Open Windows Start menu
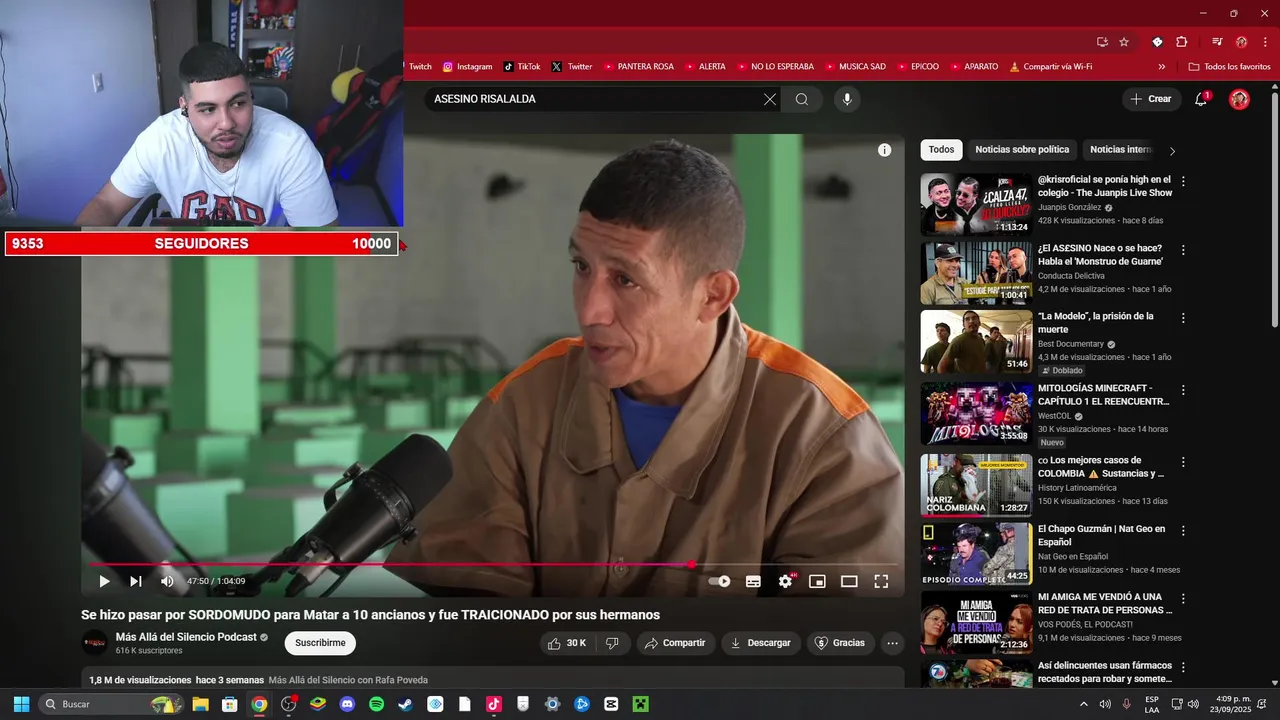1280x720 pixels. point(21,704)
